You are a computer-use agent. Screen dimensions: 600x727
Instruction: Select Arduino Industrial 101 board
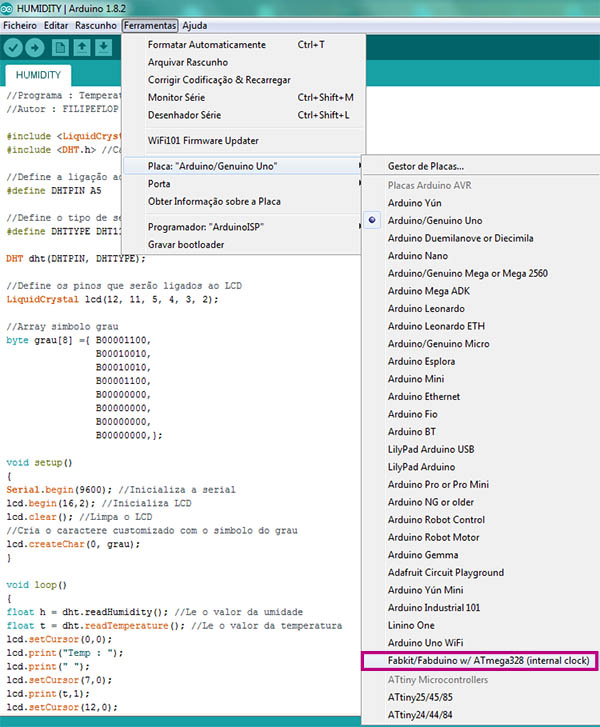(480, 608)
